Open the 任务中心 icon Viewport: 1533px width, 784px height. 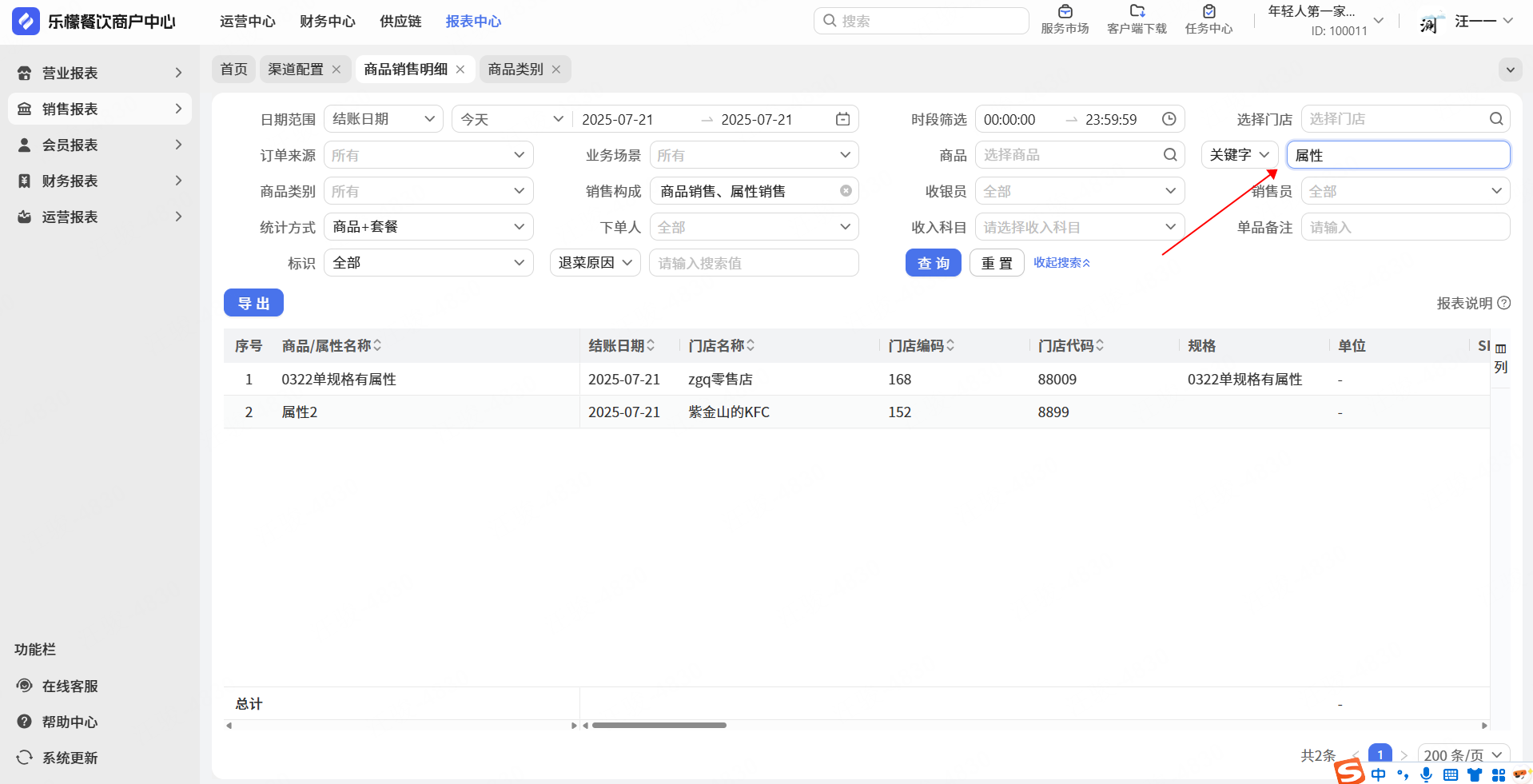coord(1208,12)
